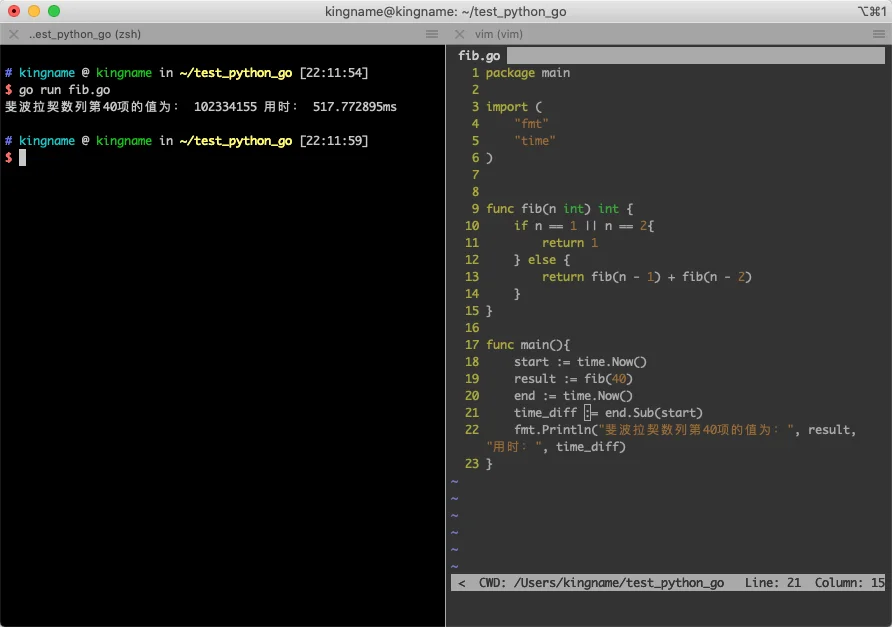
Task: Click the 'start := time.Now()' line
Action: (x=580, y=362)
